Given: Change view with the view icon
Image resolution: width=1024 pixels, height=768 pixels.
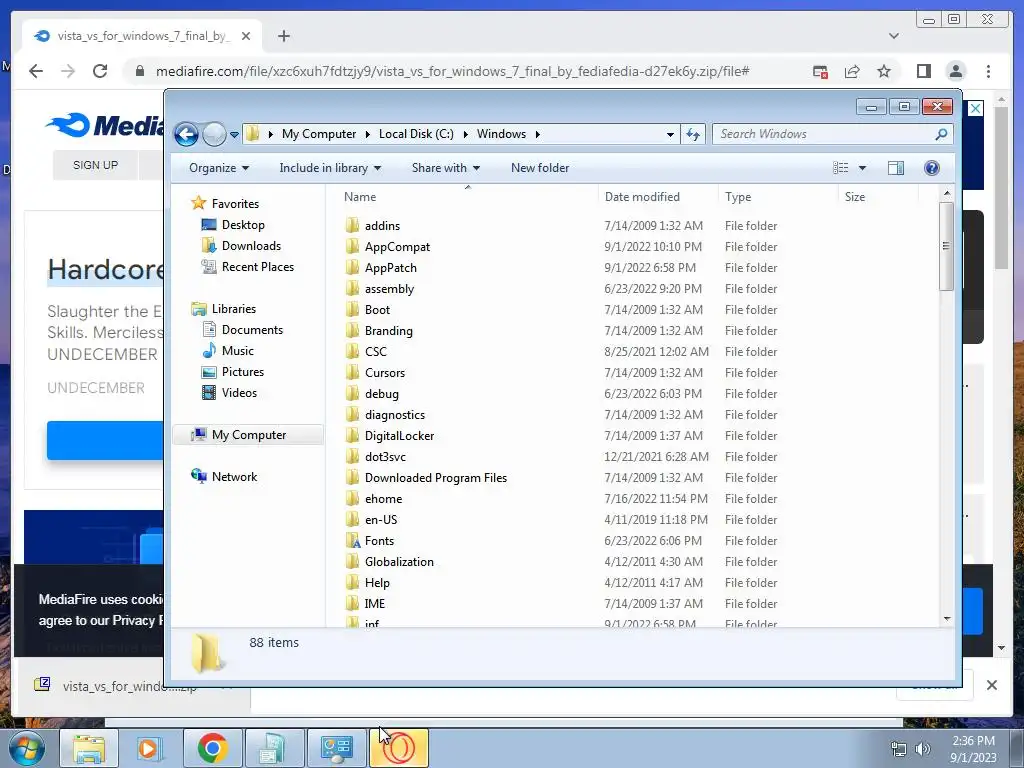Looking at the screenshot, I should (x=840, y=168).
